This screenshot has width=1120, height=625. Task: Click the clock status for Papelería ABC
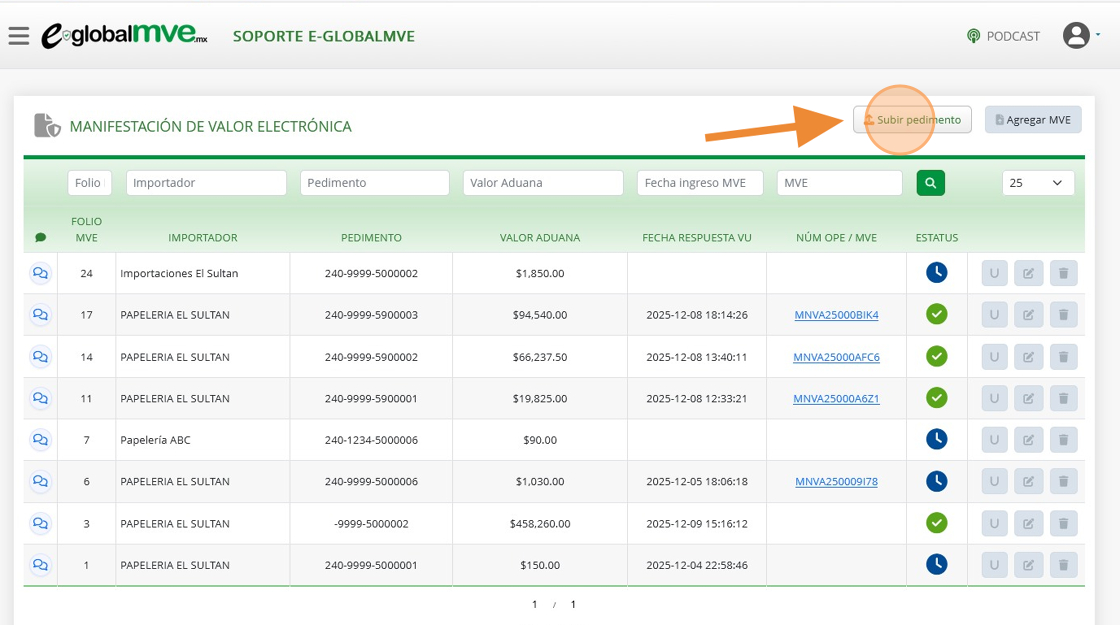[936, 439]
